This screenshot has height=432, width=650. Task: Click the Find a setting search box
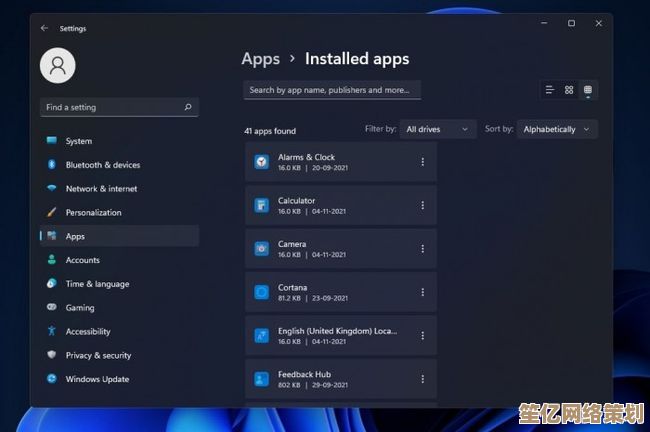pyautogui.click(x=119, y=107)
